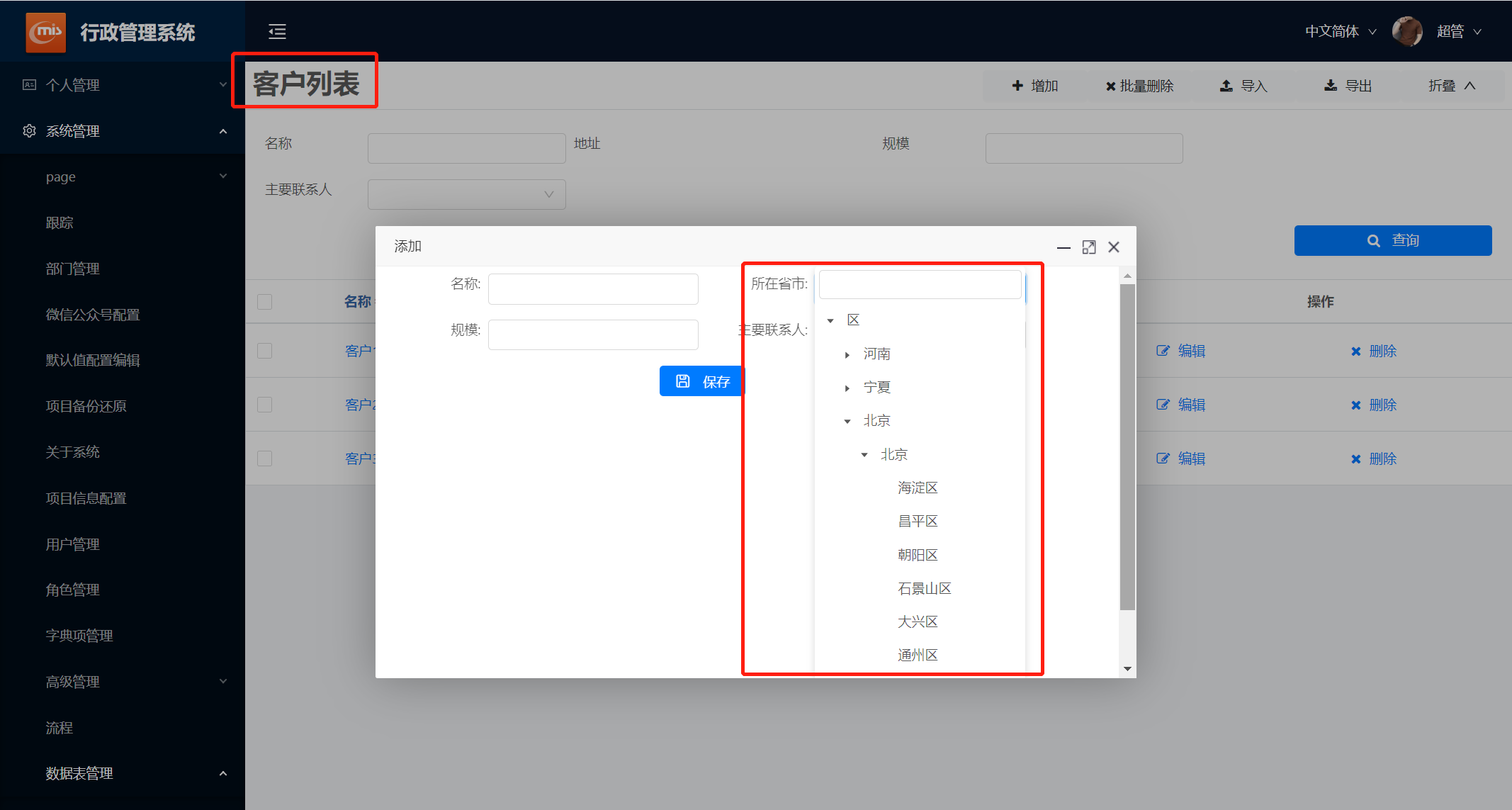This screenshot has height=810, width=1512.
Task: Open 角色管理 sidebar menu item
Action: pyautogui.click(x=73, y=590)
